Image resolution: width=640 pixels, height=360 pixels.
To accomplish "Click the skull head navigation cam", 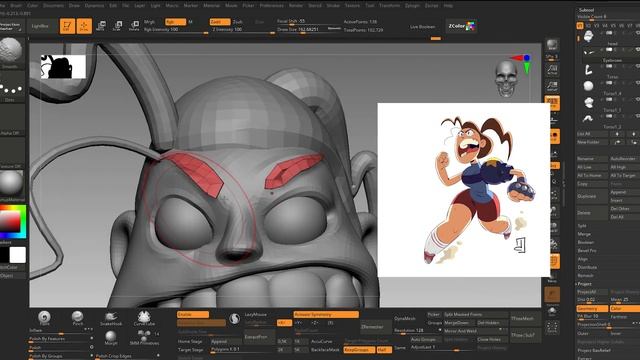I will point(506,78).
